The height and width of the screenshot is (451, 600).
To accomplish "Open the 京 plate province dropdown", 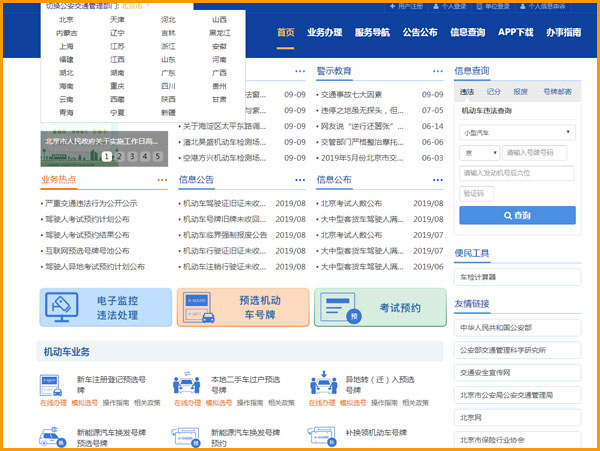I will 477,153.
